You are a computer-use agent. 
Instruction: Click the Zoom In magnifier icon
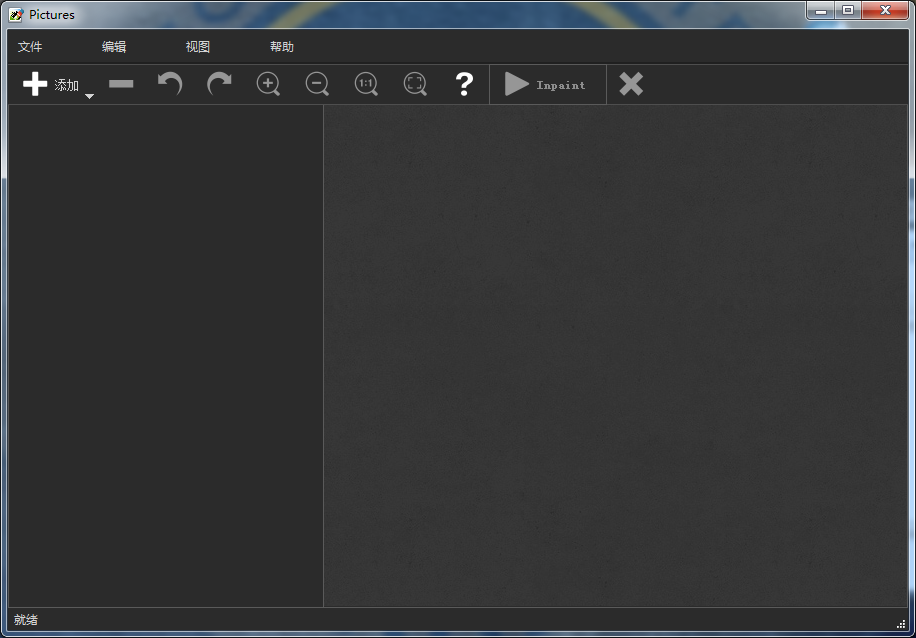point(268,84)
